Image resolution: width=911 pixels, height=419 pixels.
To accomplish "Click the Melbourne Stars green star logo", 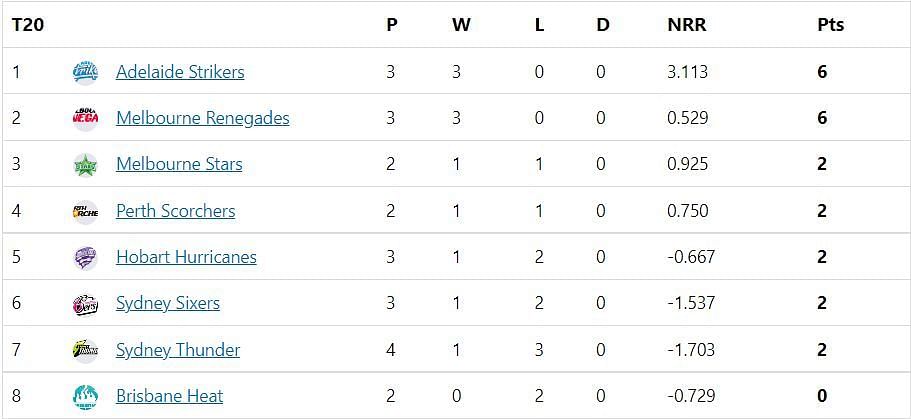I will (x=85, y=165).
